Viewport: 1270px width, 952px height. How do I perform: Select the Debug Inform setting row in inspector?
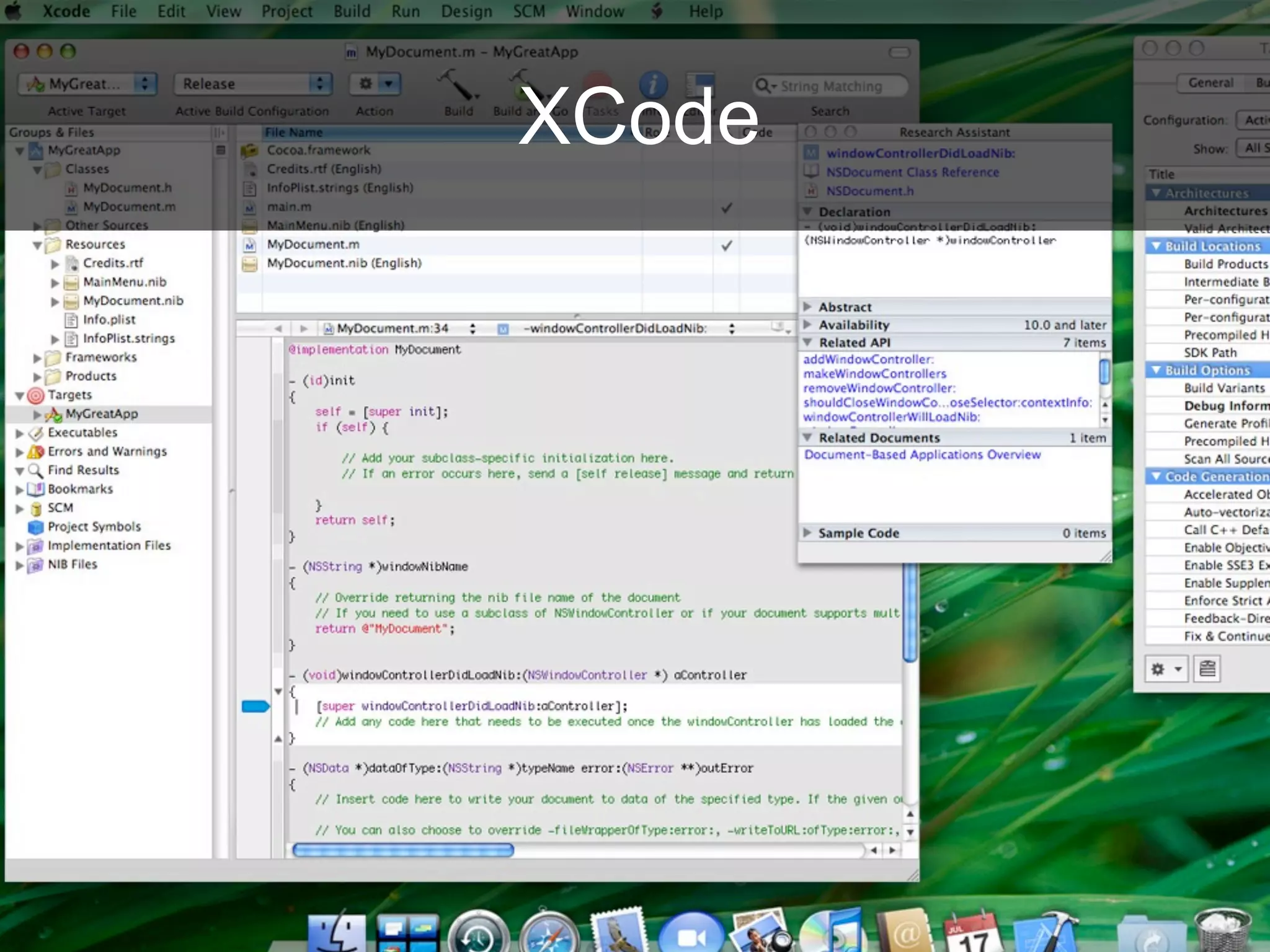point(1208,406)
